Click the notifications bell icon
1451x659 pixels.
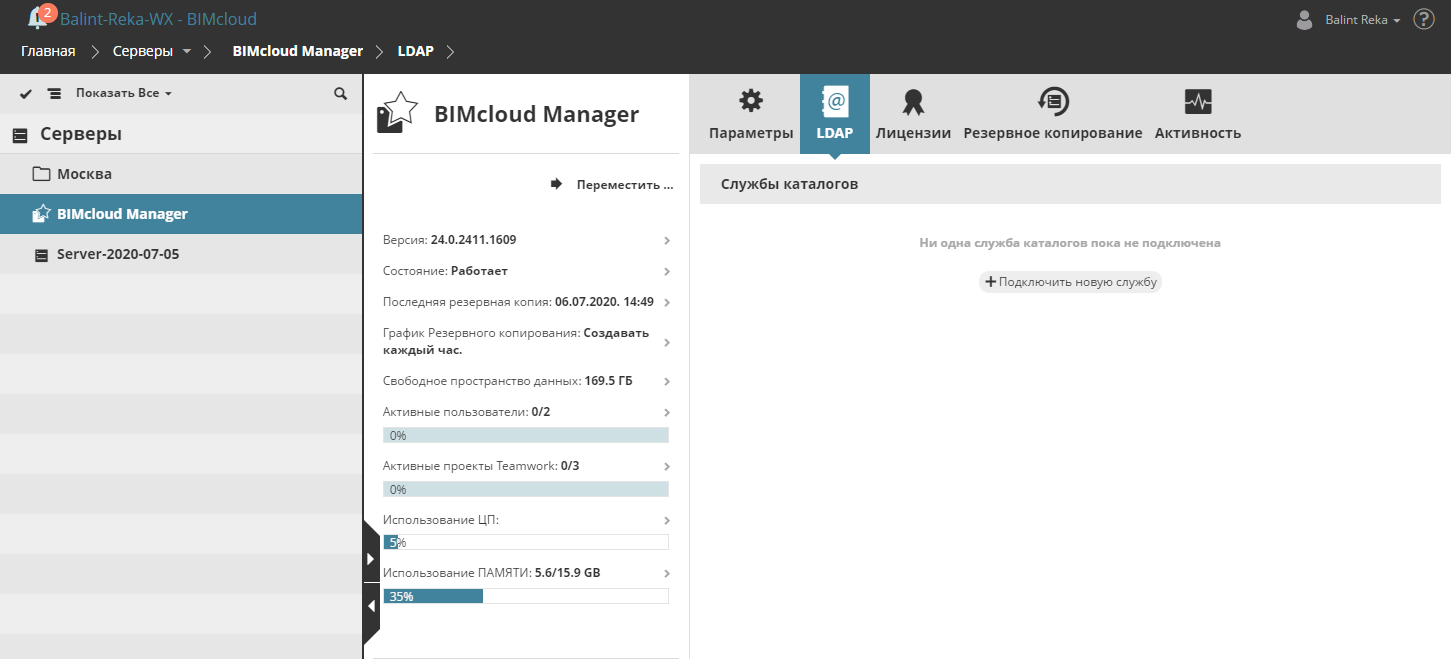click(x=39, y=17)
